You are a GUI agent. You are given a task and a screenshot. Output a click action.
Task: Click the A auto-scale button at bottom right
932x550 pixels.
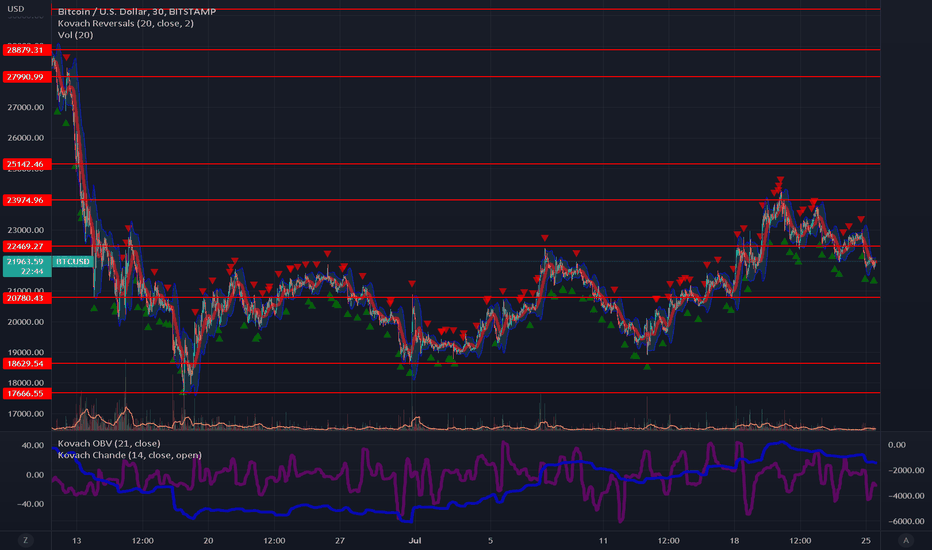pyautogui.click(x=906, y=540)
